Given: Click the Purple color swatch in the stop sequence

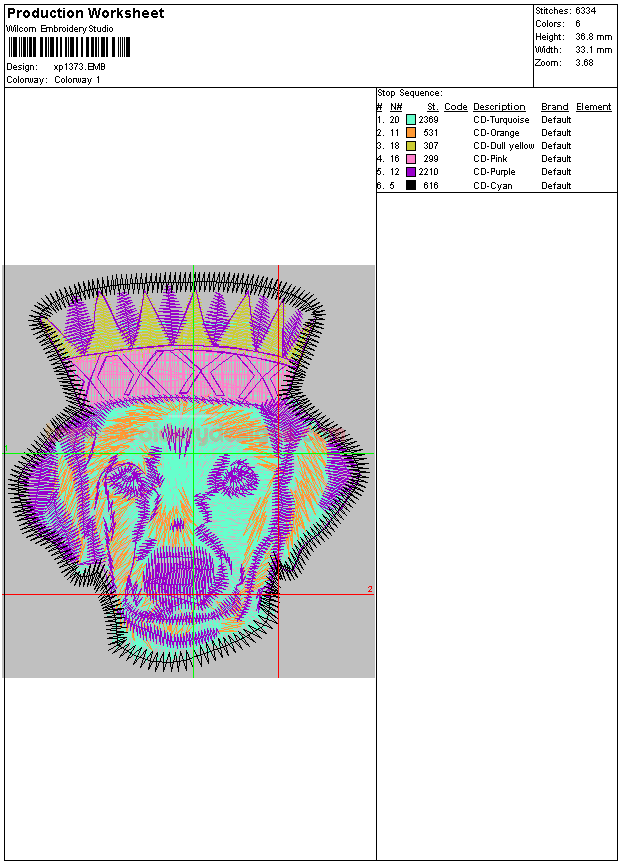Looking at the screenshot, I should click(x=410, y=172).
